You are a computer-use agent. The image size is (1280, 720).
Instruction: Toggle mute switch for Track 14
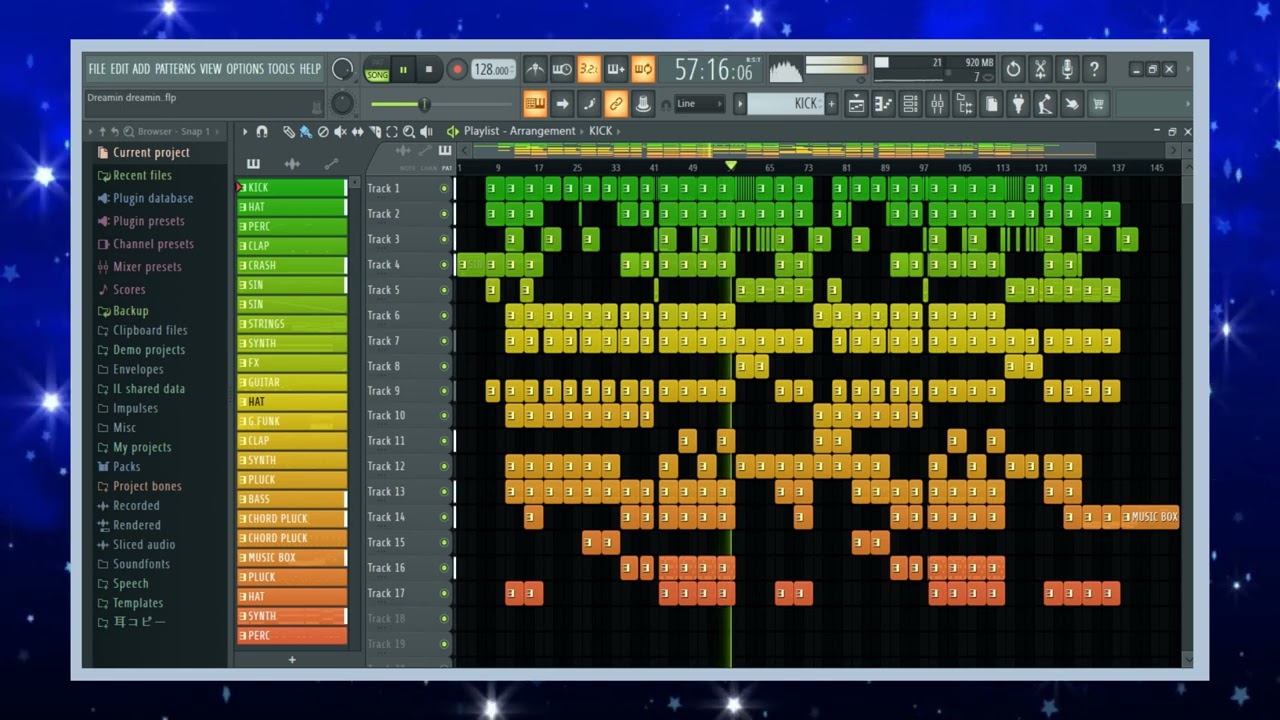coord(444,517)
